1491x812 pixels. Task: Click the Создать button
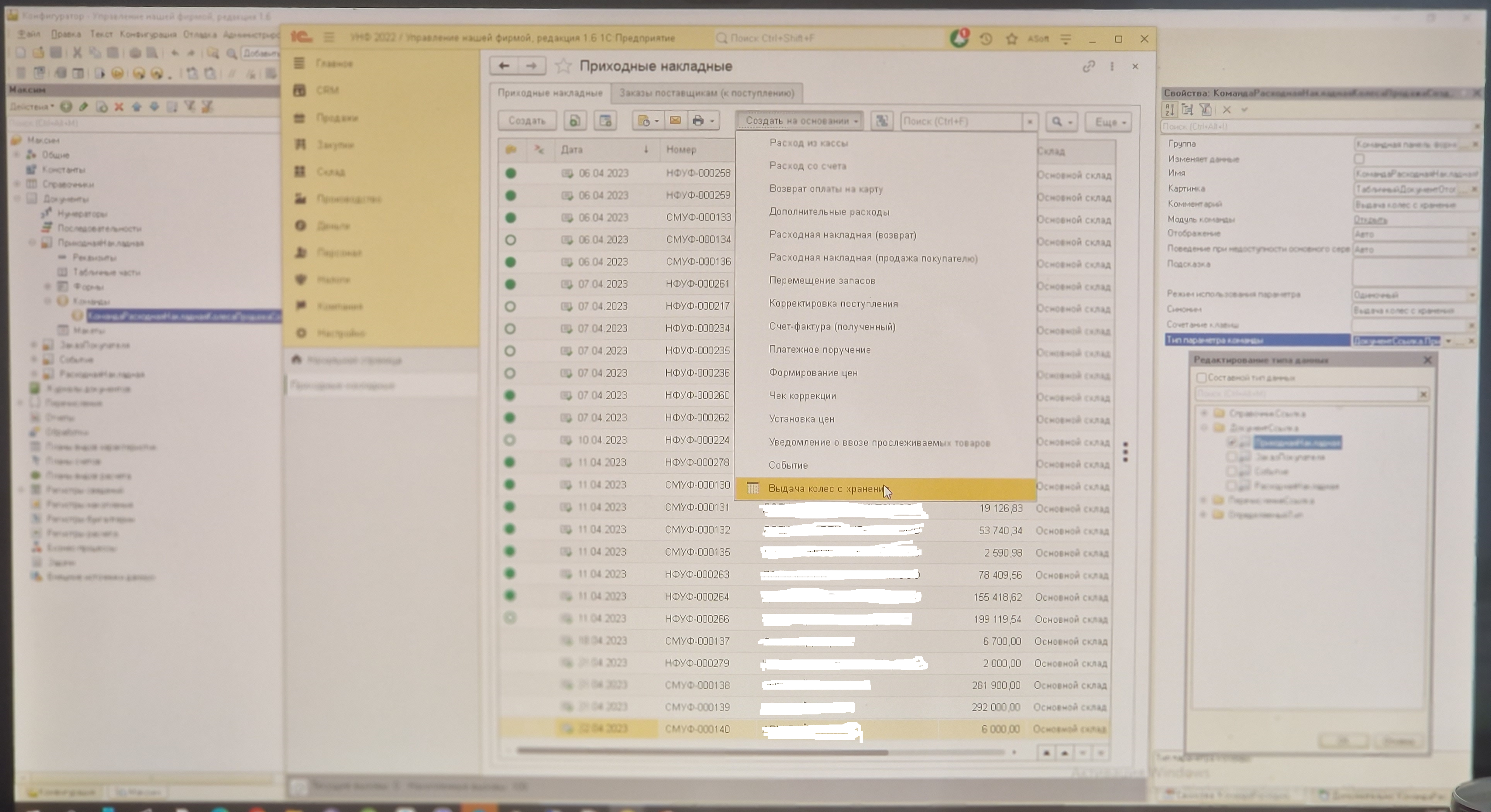point(527,120)
